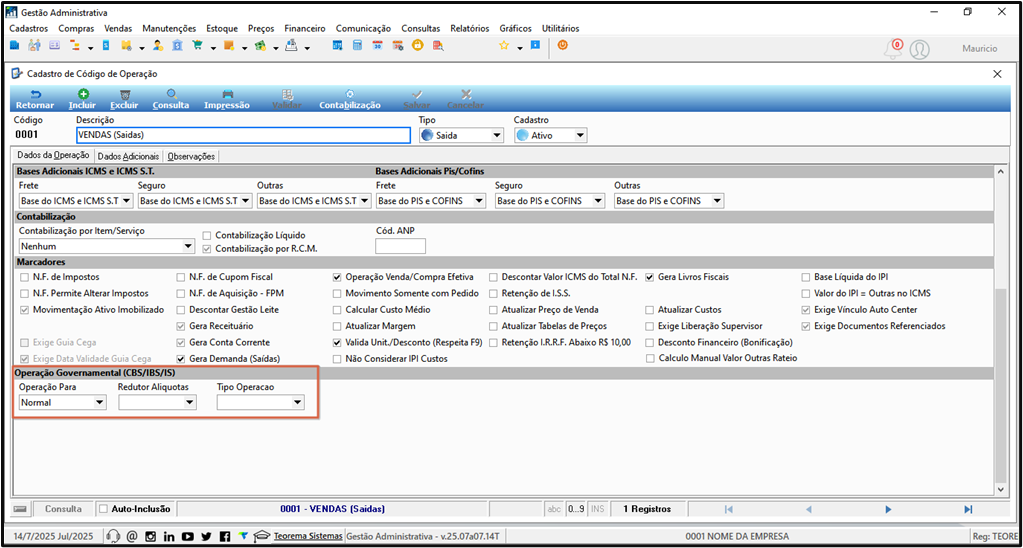Click Teorema Sistemas link
The width and height of the screenshot is (1023, 548).
coord(309,536)
